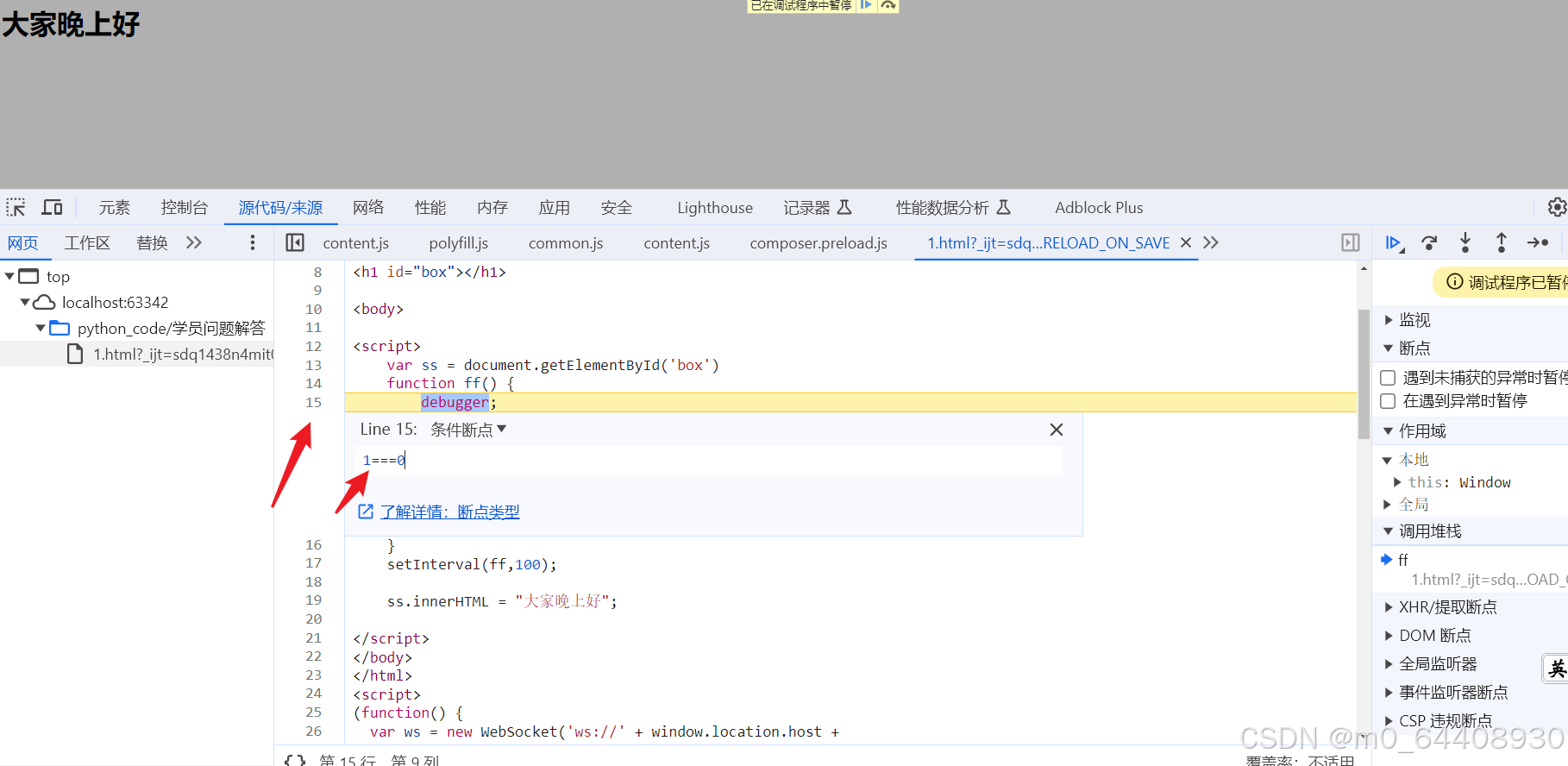
Task: Collapse the 断点 breakpoints section
Action: coord(1389,348)
